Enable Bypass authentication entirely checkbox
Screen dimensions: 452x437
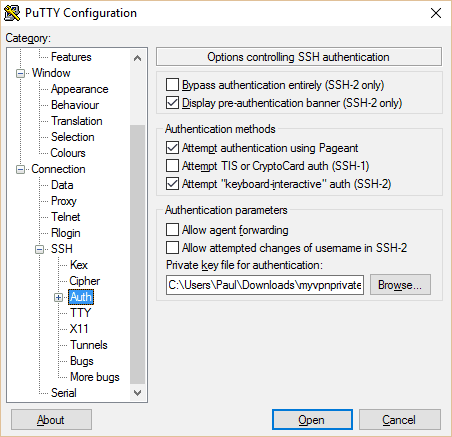click(172, 85)
